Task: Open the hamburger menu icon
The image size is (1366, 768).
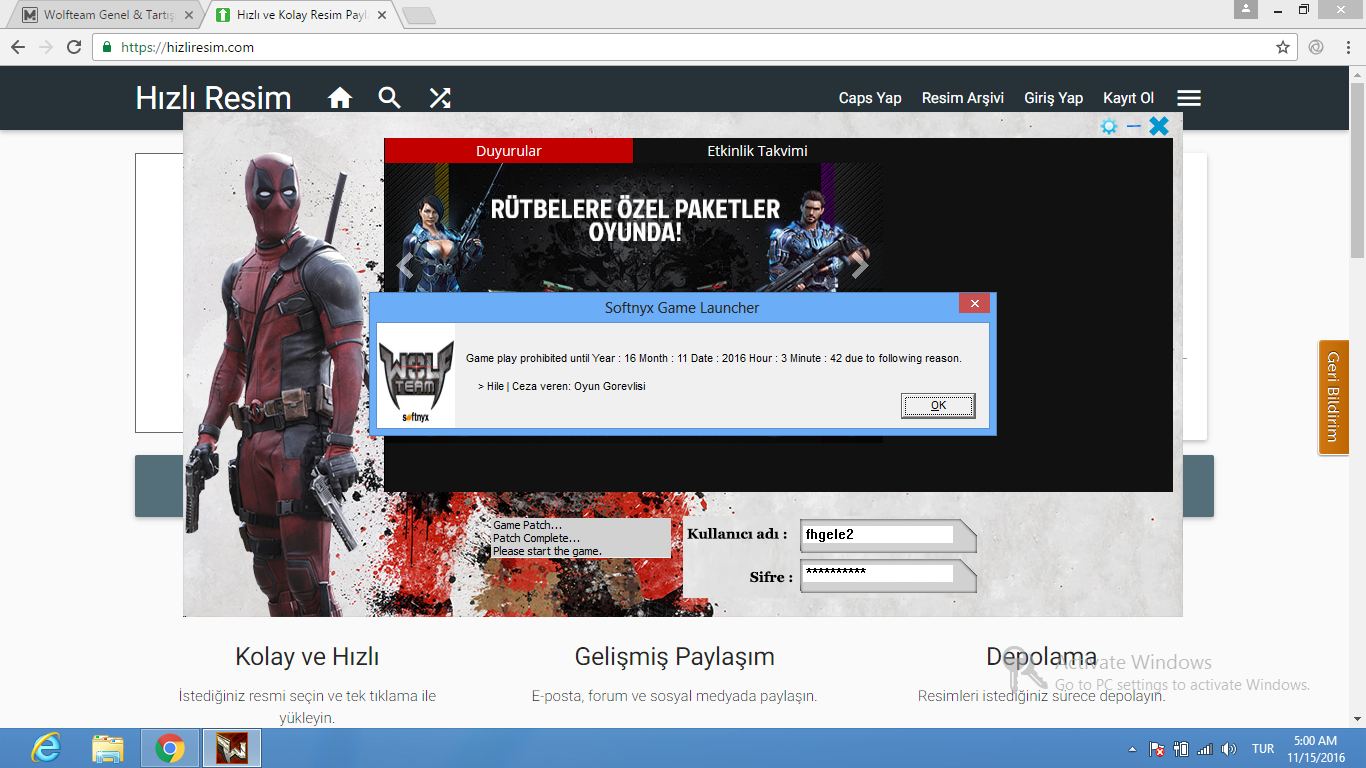Action: [1189, 98]
